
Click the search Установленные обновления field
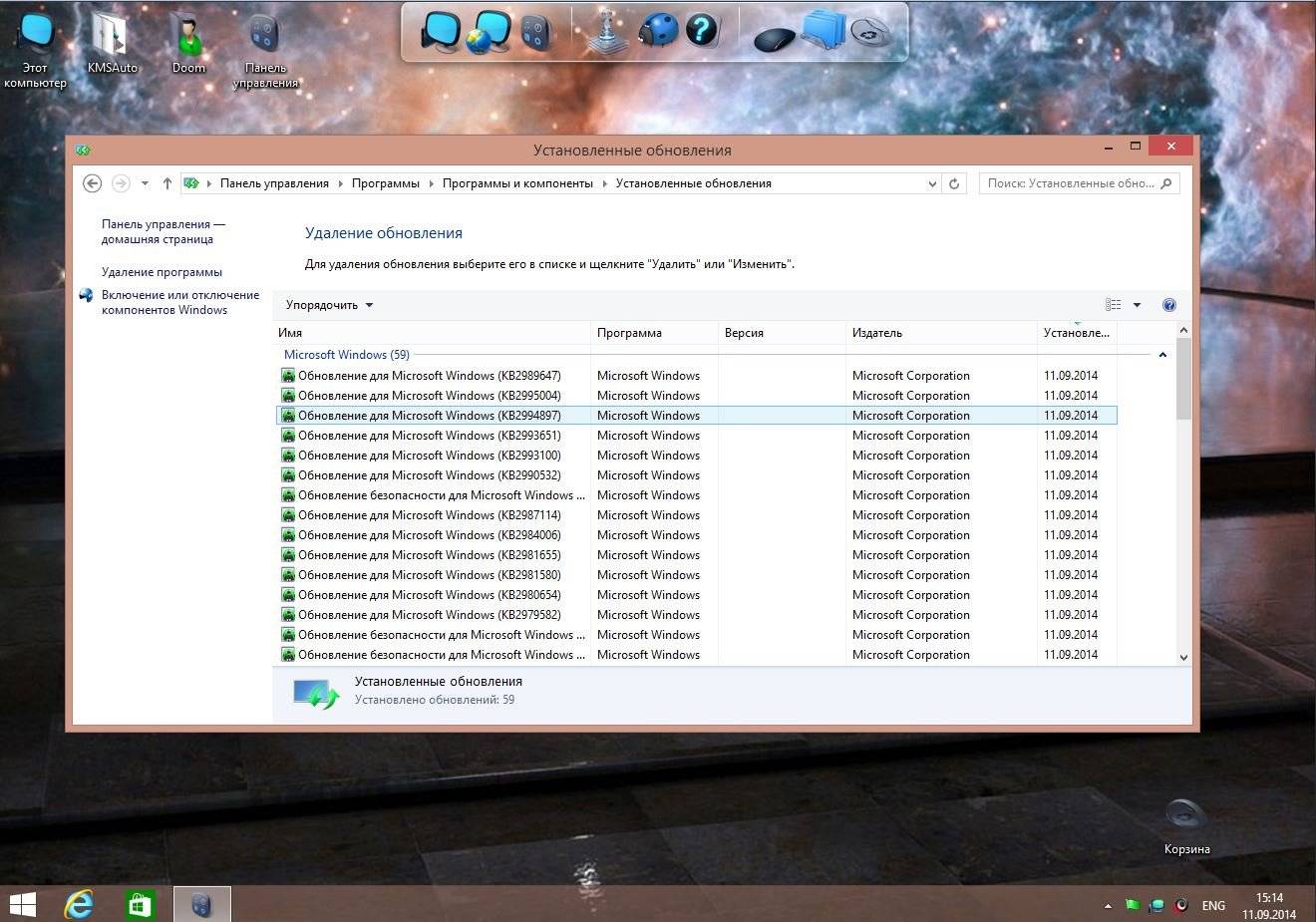click(x=1071, y=183)
